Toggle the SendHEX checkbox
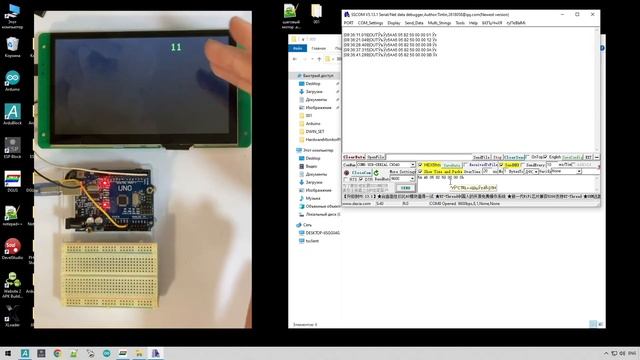The height and width of the screenshot is (360, 640). 501,164
